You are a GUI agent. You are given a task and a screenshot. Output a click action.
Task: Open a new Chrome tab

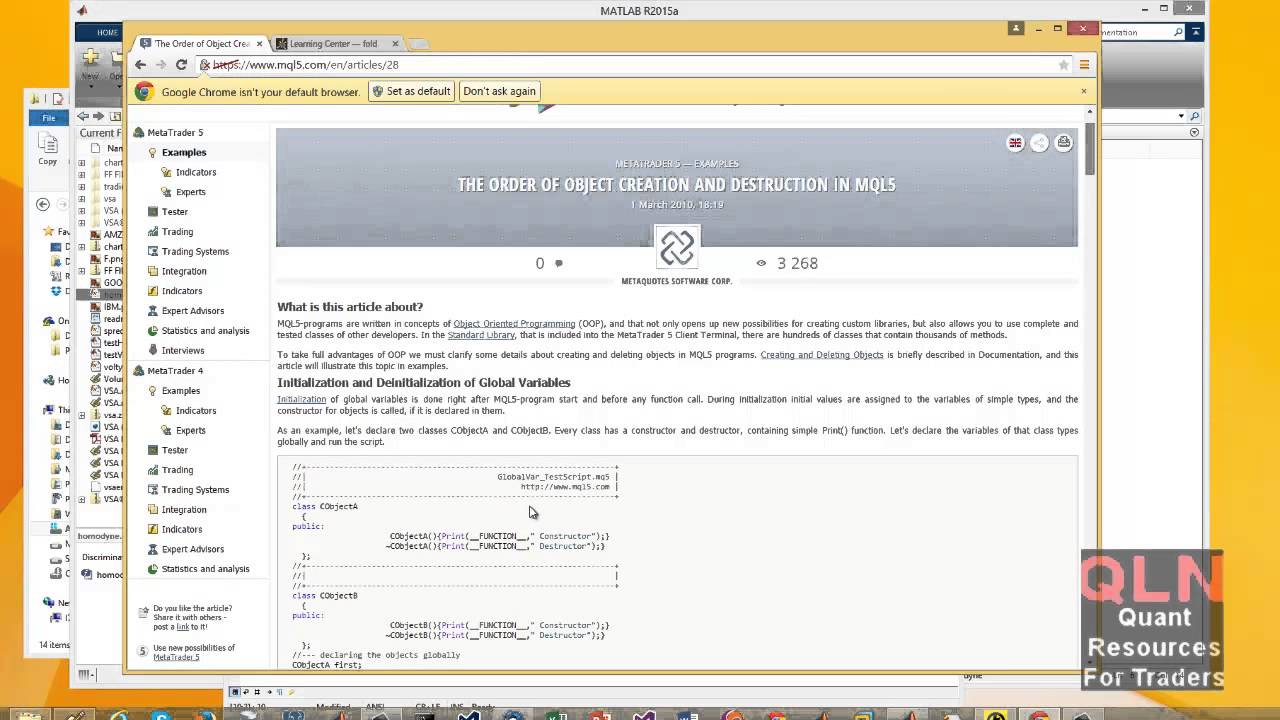pos(420,44)
